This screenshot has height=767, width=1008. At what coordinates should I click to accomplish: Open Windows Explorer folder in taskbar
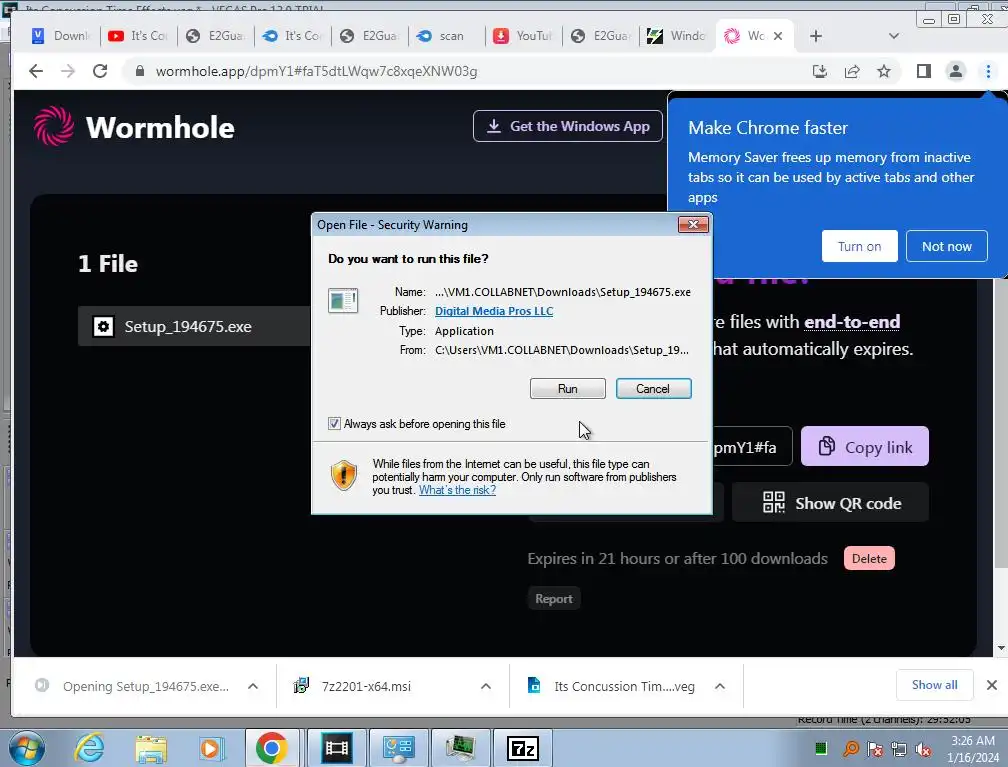(151, 749)
